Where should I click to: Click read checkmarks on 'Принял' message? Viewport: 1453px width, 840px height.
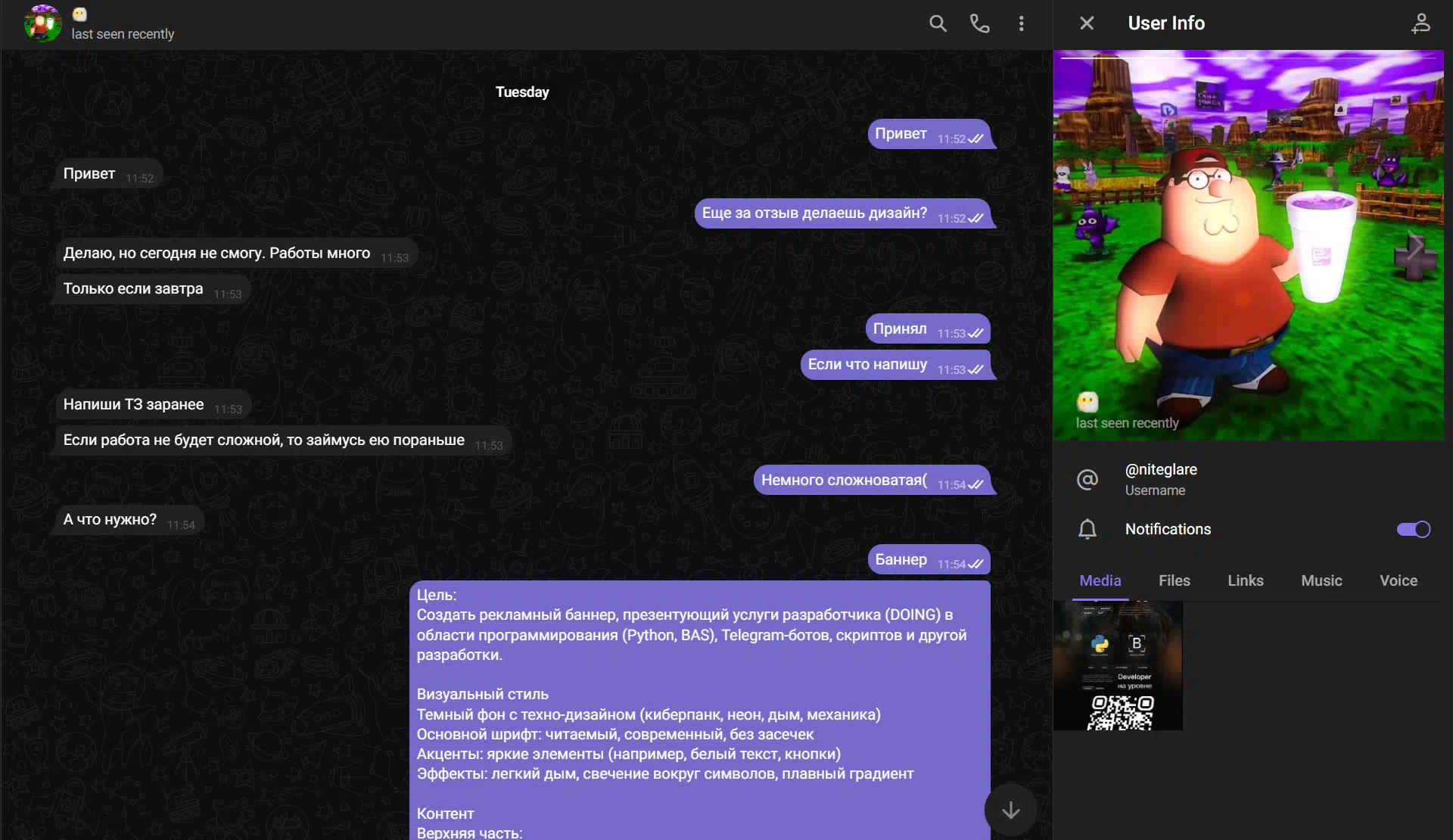click(x=975, y=333)
